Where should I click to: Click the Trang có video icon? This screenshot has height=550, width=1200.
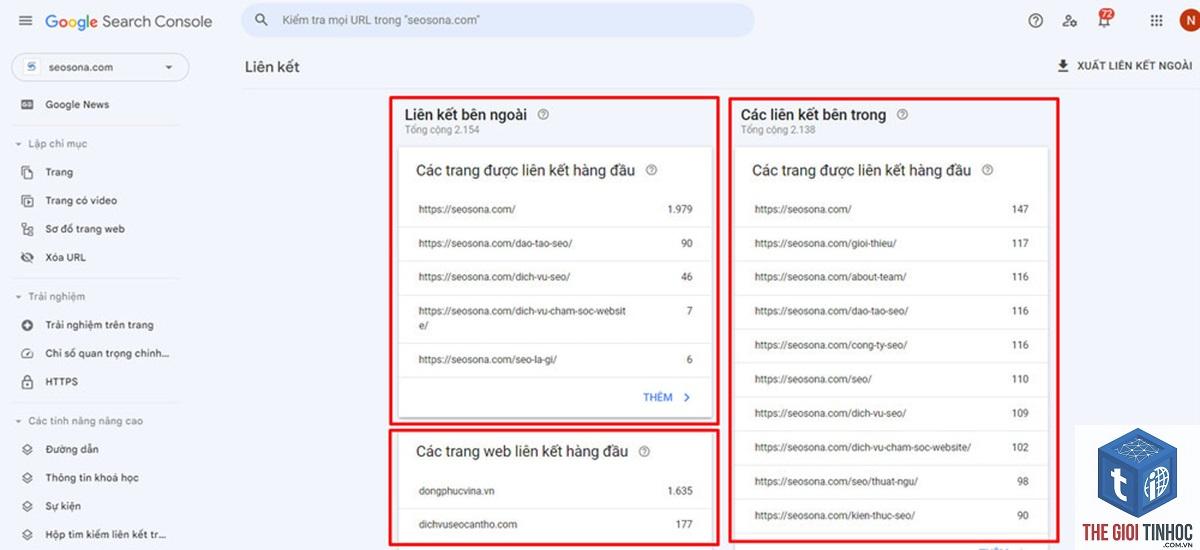27,201
